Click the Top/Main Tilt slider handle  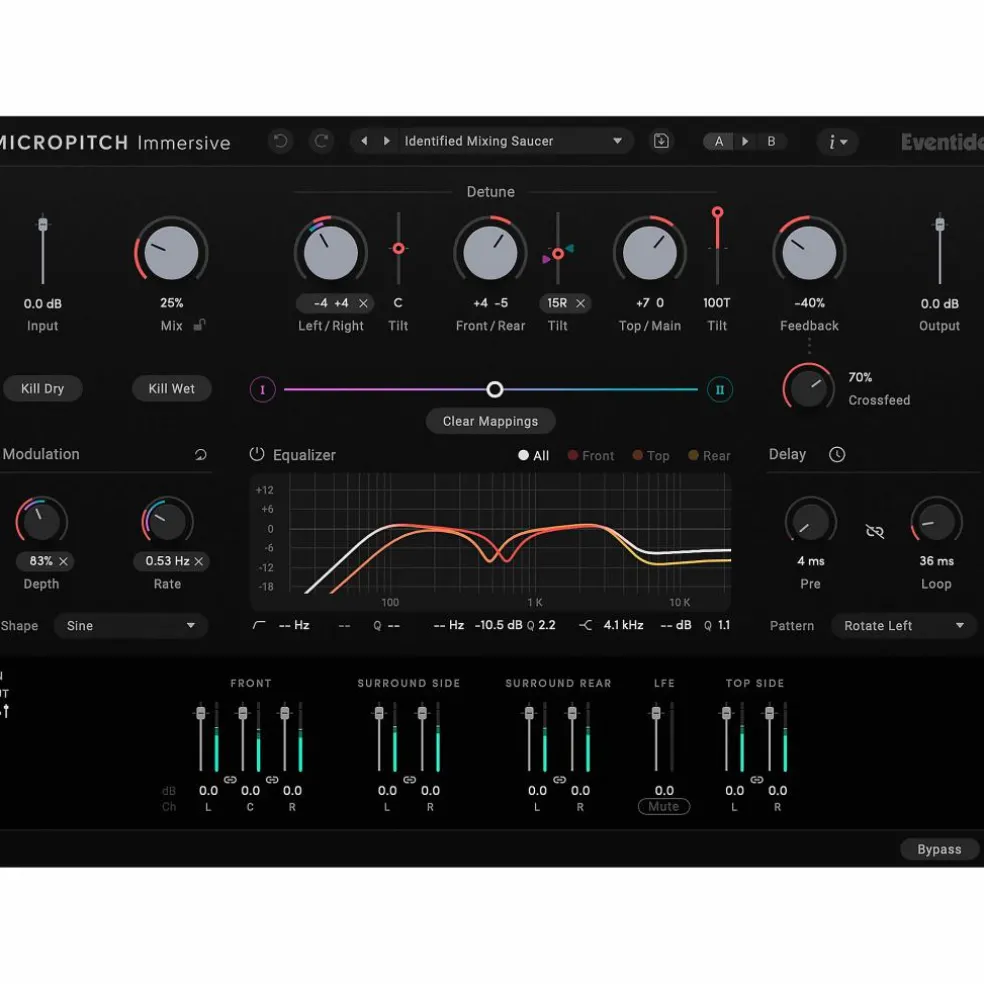[x=717, y=213]
